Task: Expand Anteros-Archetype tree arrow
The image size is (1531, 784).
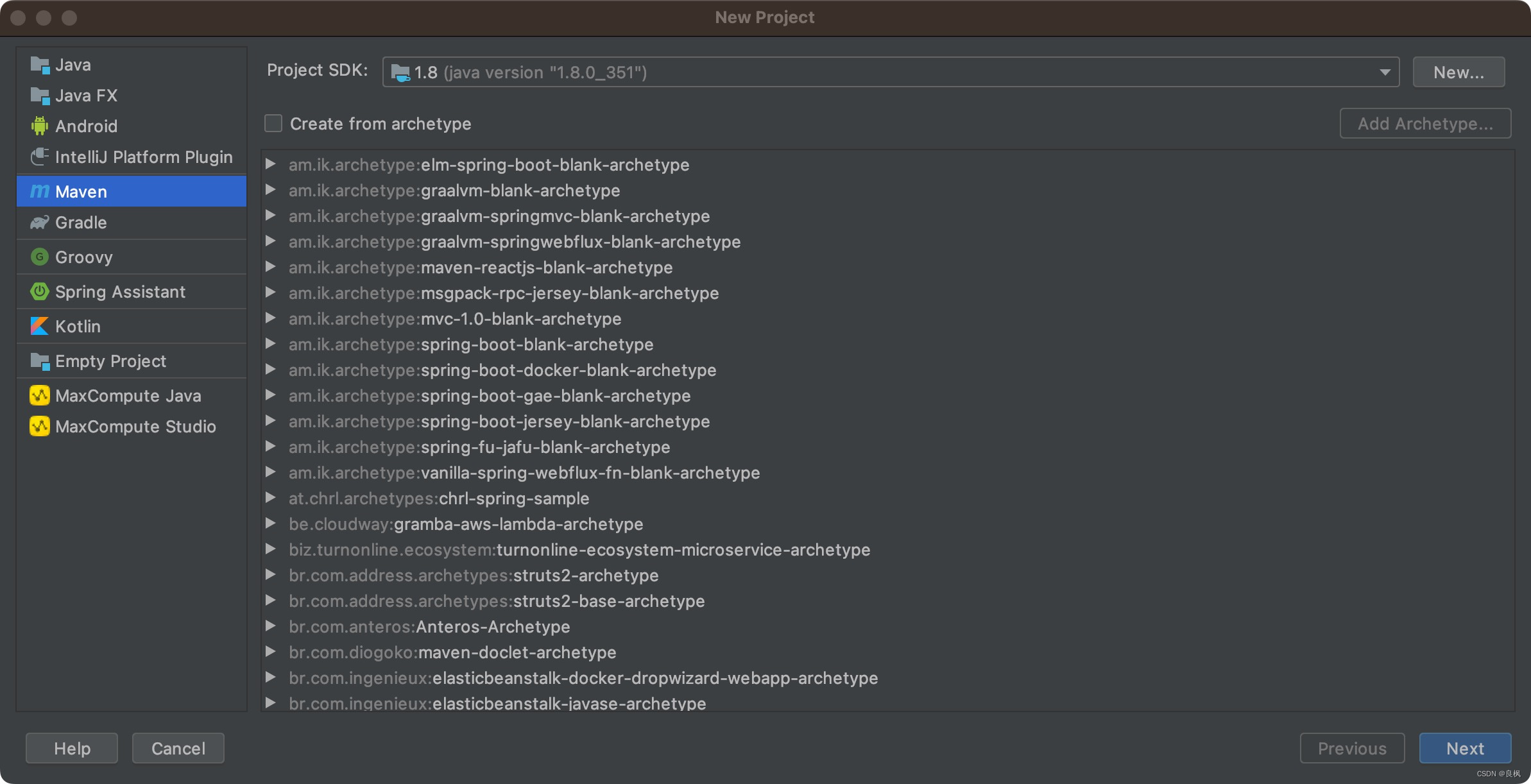Action: (271, 626)
